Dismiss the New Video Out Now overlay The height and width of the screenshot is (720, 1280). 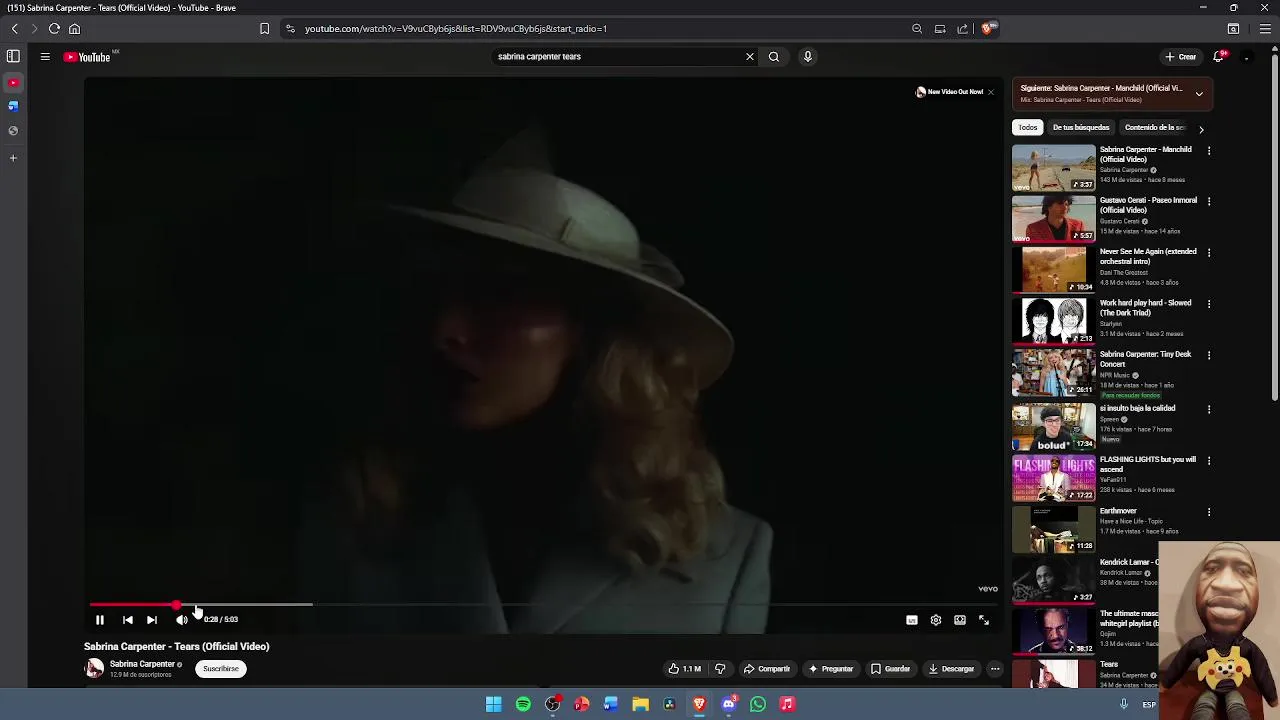pos(990,92)
